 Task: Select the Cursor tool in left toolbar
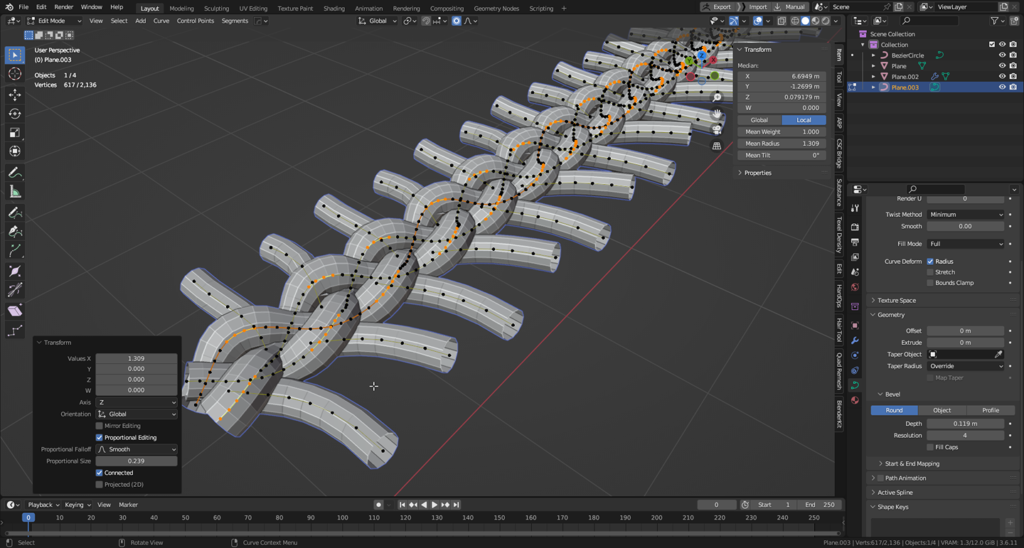coord(15,74)
